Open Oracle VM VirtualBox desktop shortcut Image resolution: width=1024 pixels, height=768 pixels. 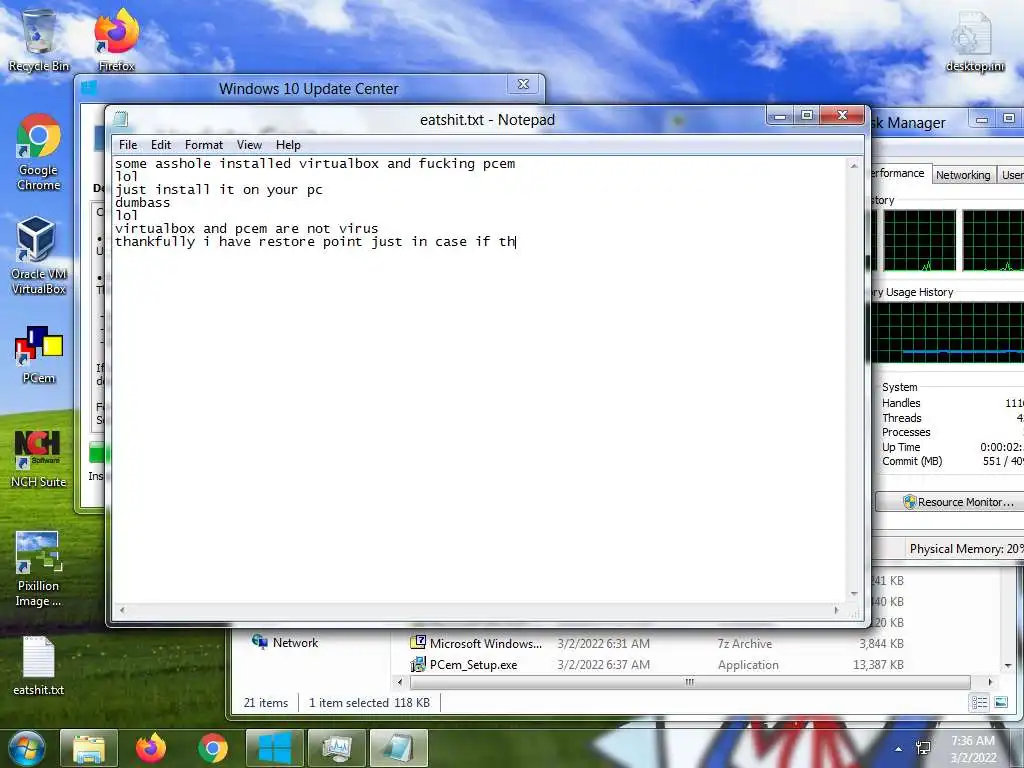pyautogui.click(x=39, y=256)
